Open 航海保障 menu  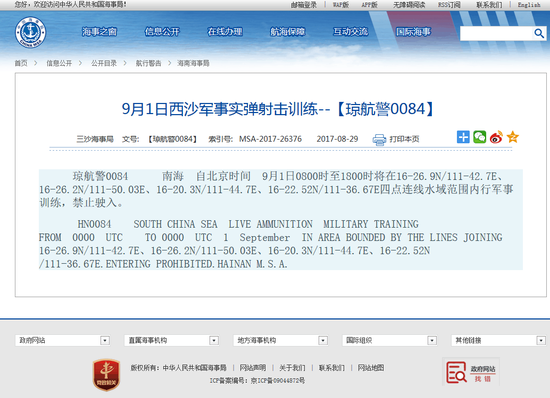coord(288,32)
